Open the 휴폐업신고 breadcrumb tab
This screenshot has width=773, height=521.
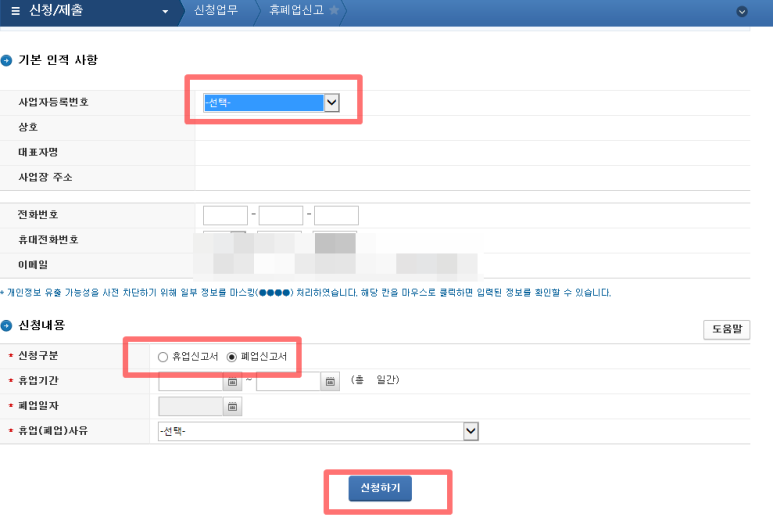[296, 10]
